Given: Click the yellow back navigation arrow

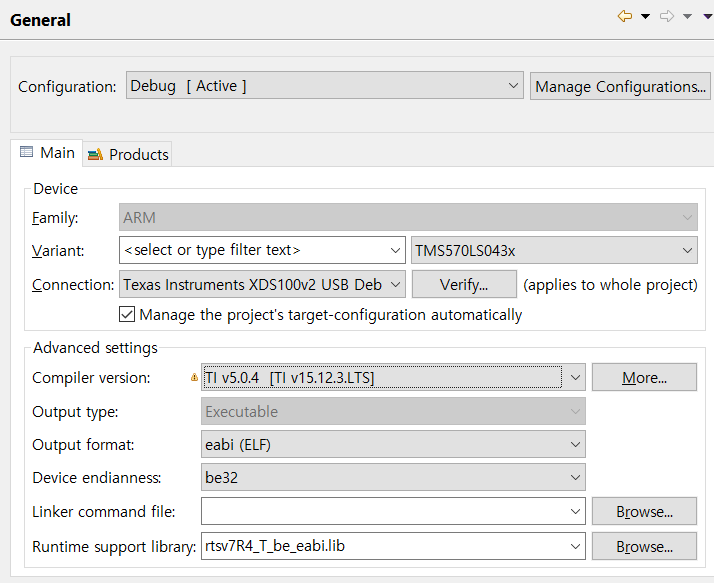Looking at the screenshot, I should pos(625,16).
